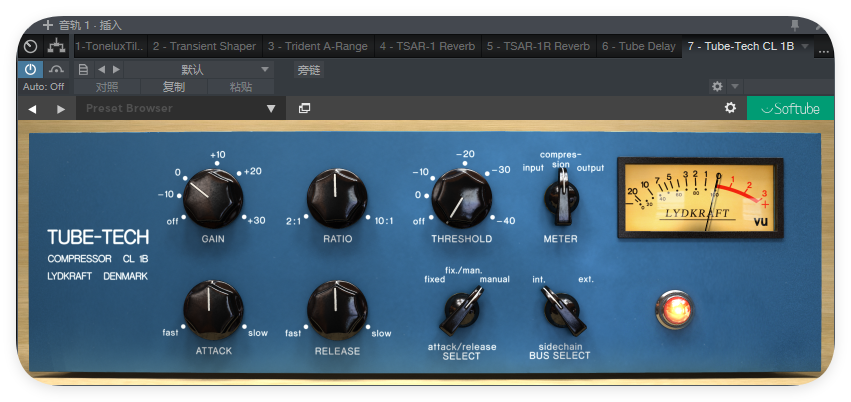The width and height of the screenshot is (851, 402).
Task: Click the THRESHOLD knob
Action: click(461, 198)
